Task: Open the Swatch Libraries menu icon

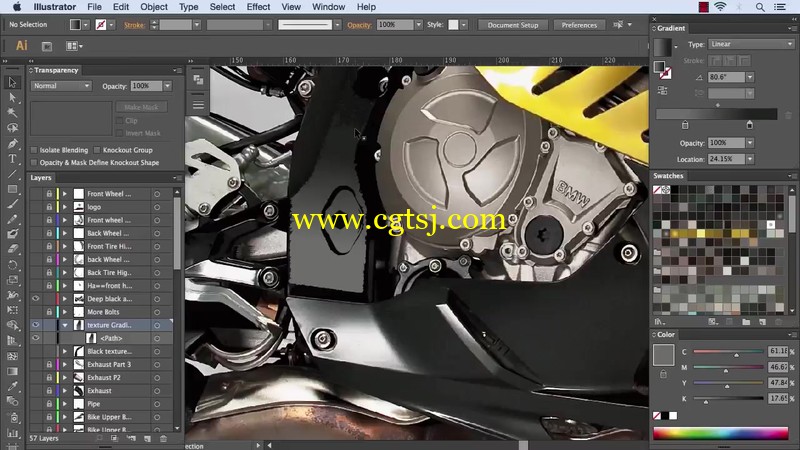Action: point(660,322)
